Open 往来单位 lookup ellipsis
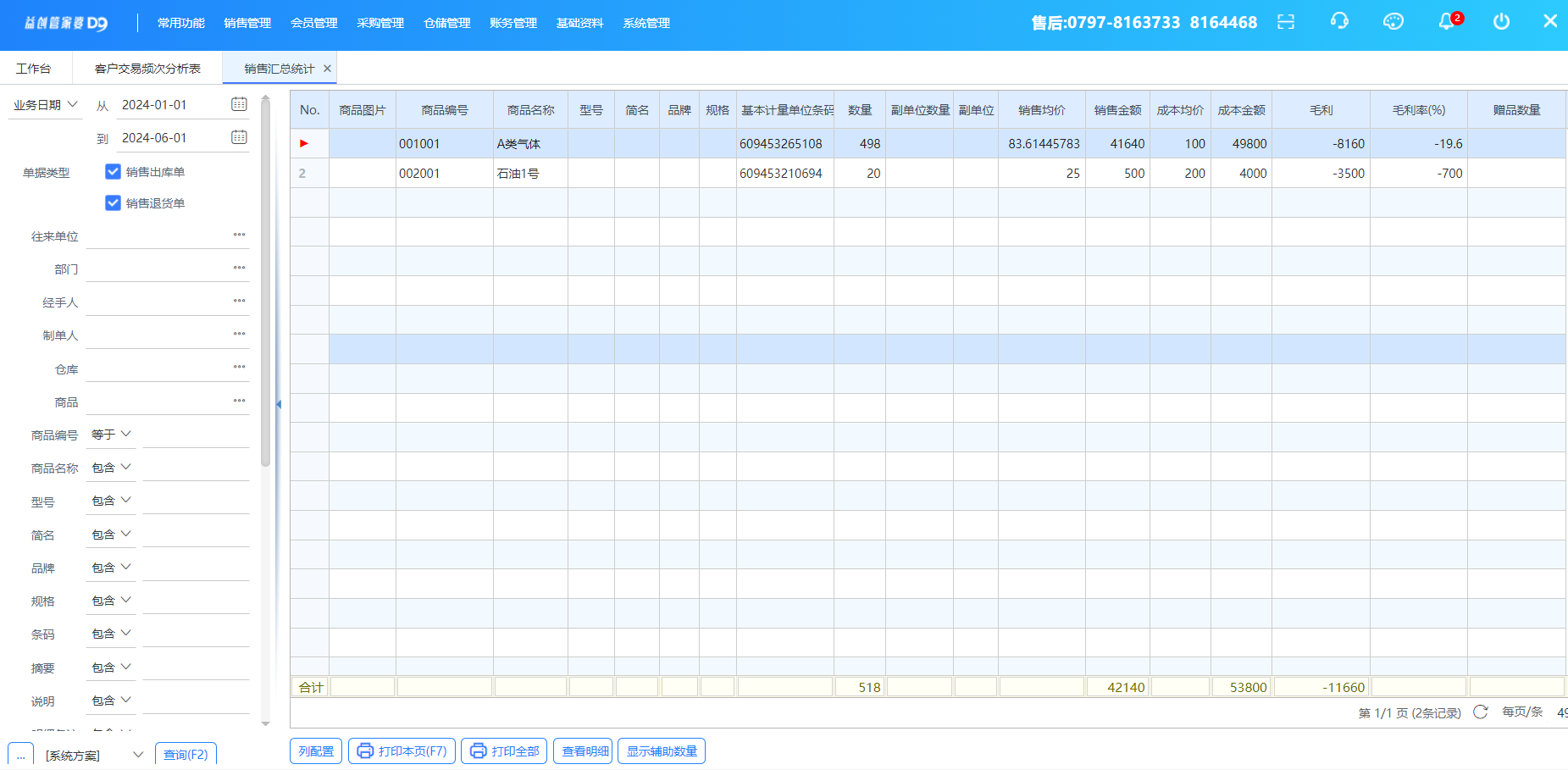Image resolution: width=1568 pixels, height=770 pixels. point(240,235)
